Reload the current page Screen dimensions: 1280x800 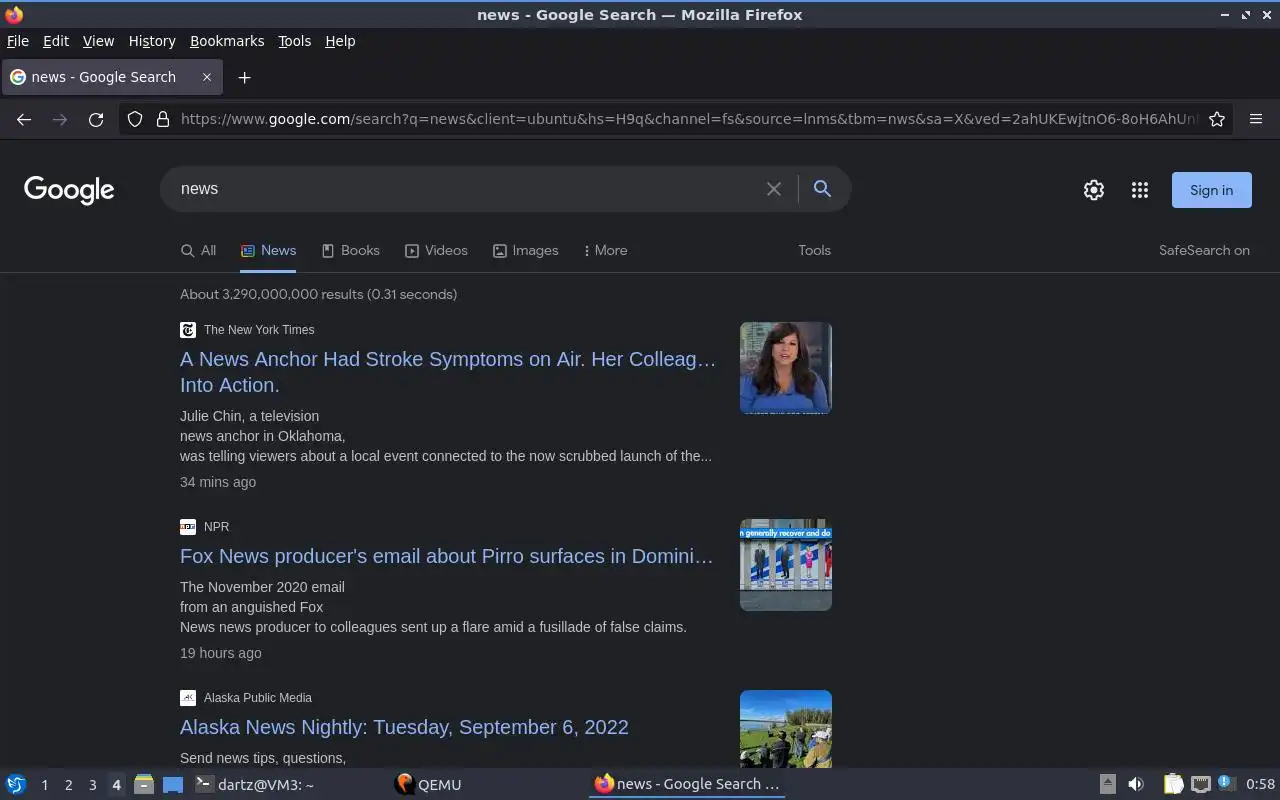[x=96, y=119]
